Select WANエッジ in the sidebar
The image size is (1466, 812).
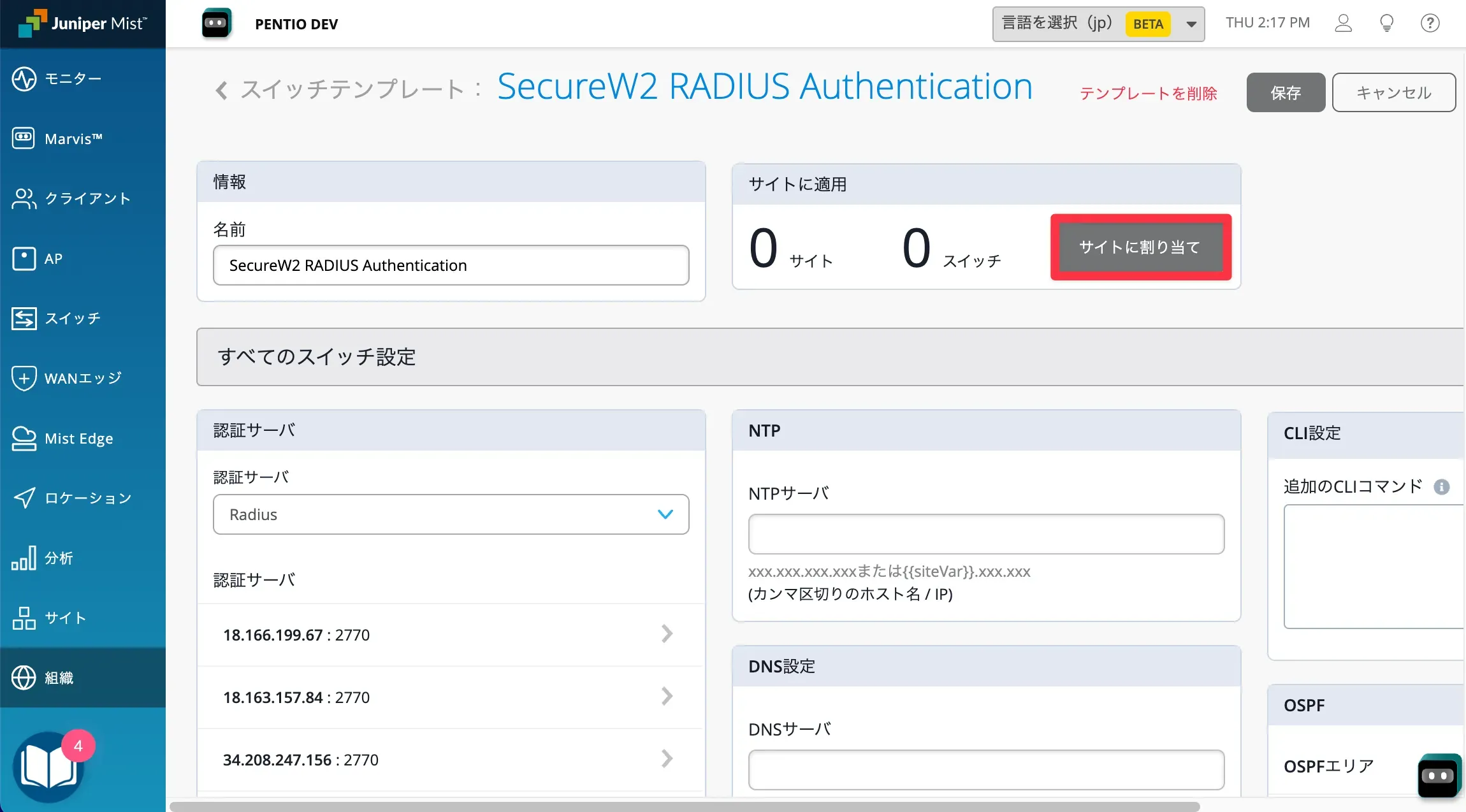coord(82,378)
